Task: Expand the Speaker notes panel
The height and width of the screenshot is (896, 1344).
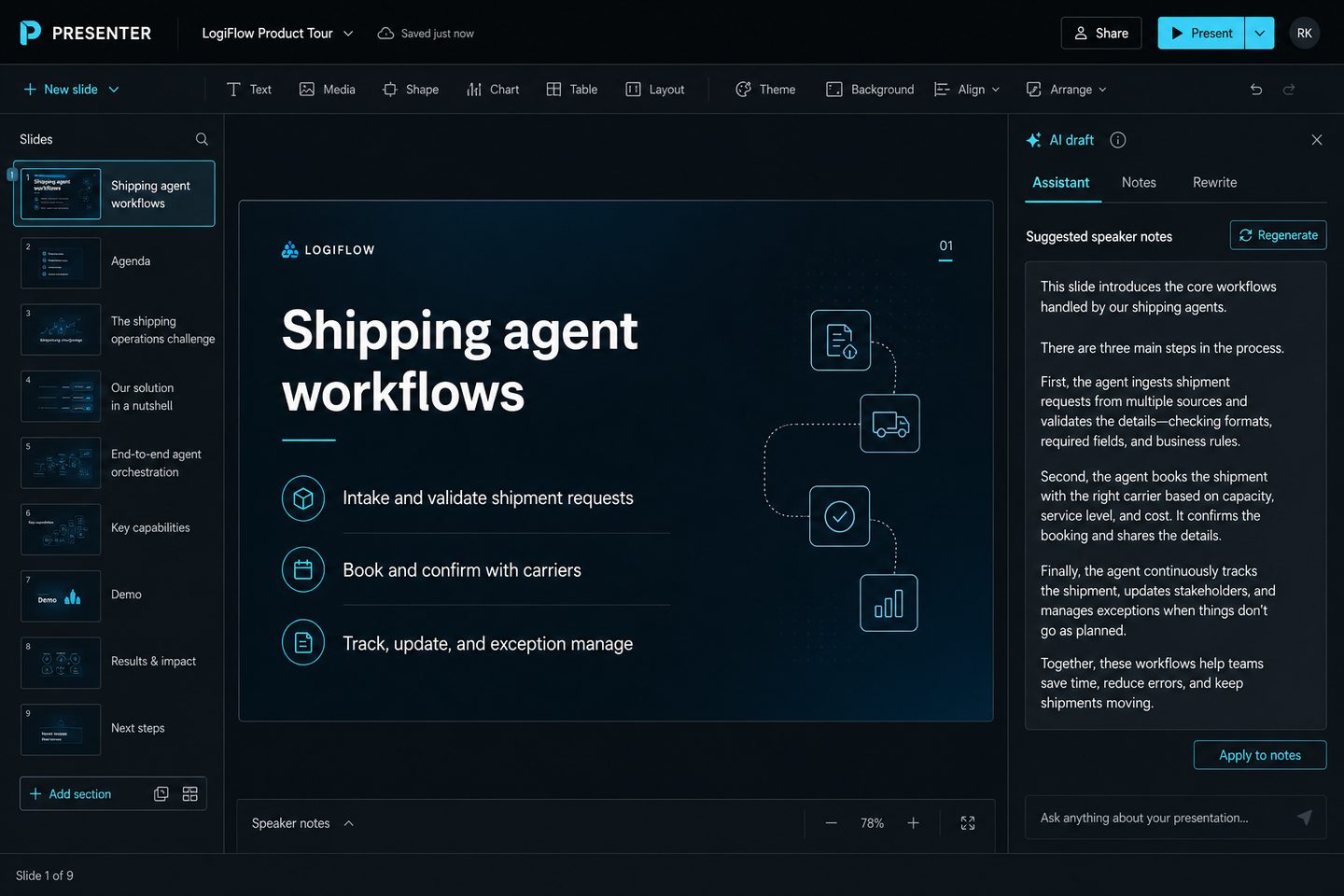Action: click(302, 823)
